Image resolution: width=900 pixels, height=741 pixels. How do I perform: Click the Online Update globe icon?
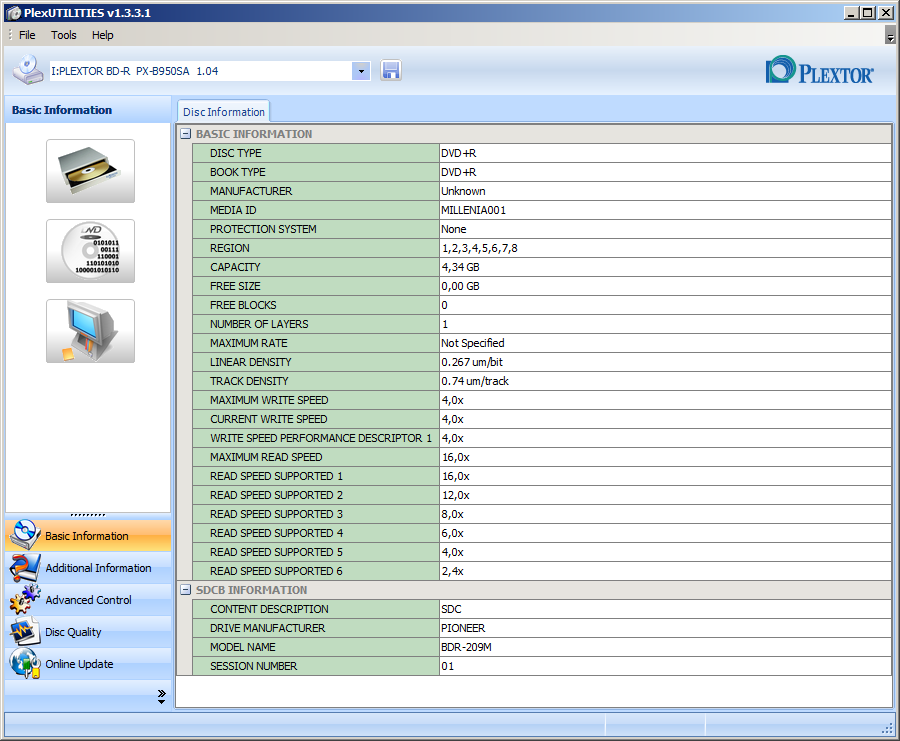[x=25, y=664]
